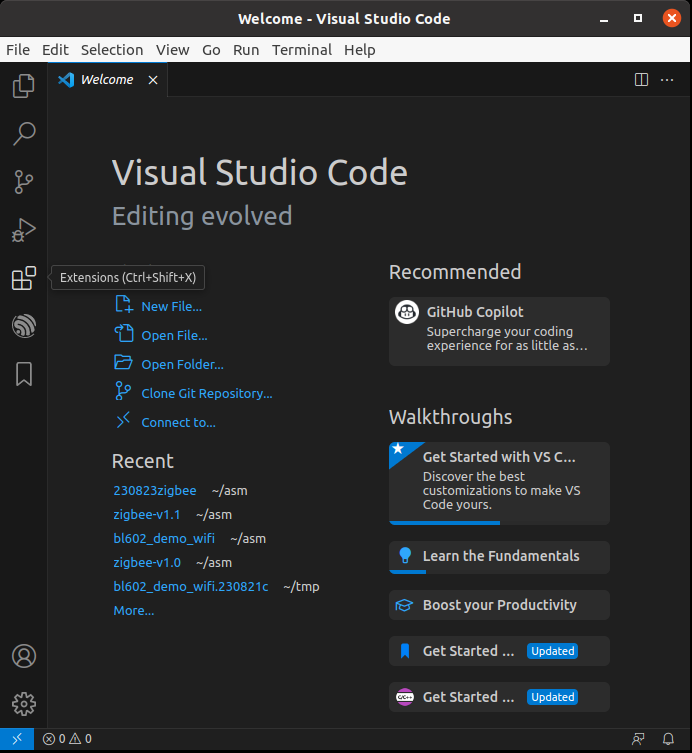Open the Run menu
This screenshot has width=692, height=753.
[246, 50]
